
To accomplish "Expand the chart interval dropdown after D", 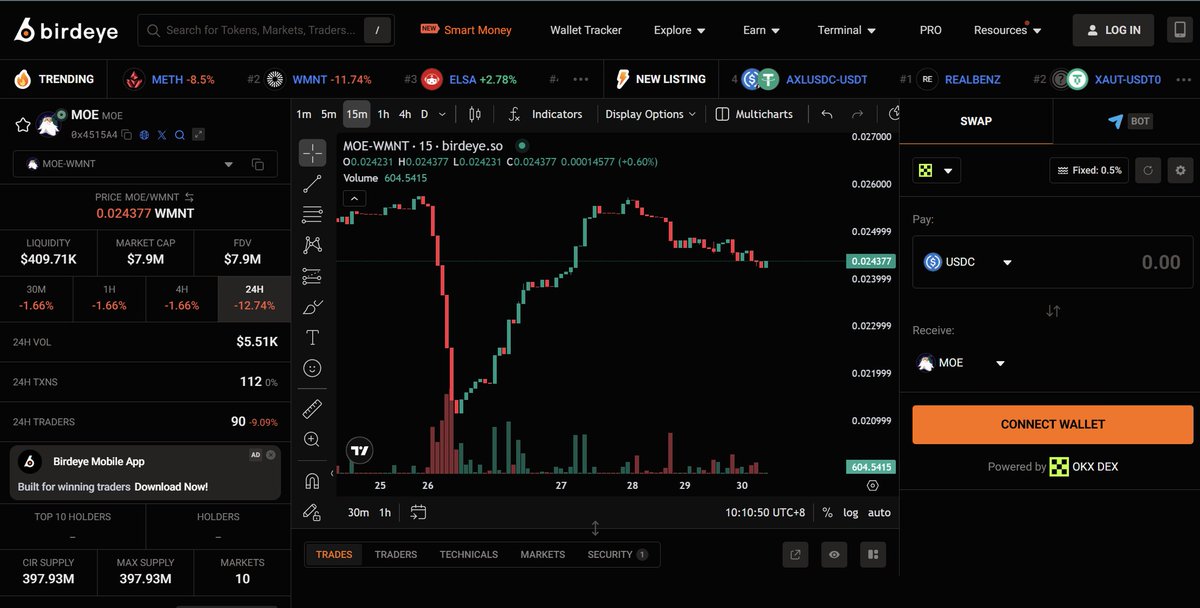I will tap(442, 114).
